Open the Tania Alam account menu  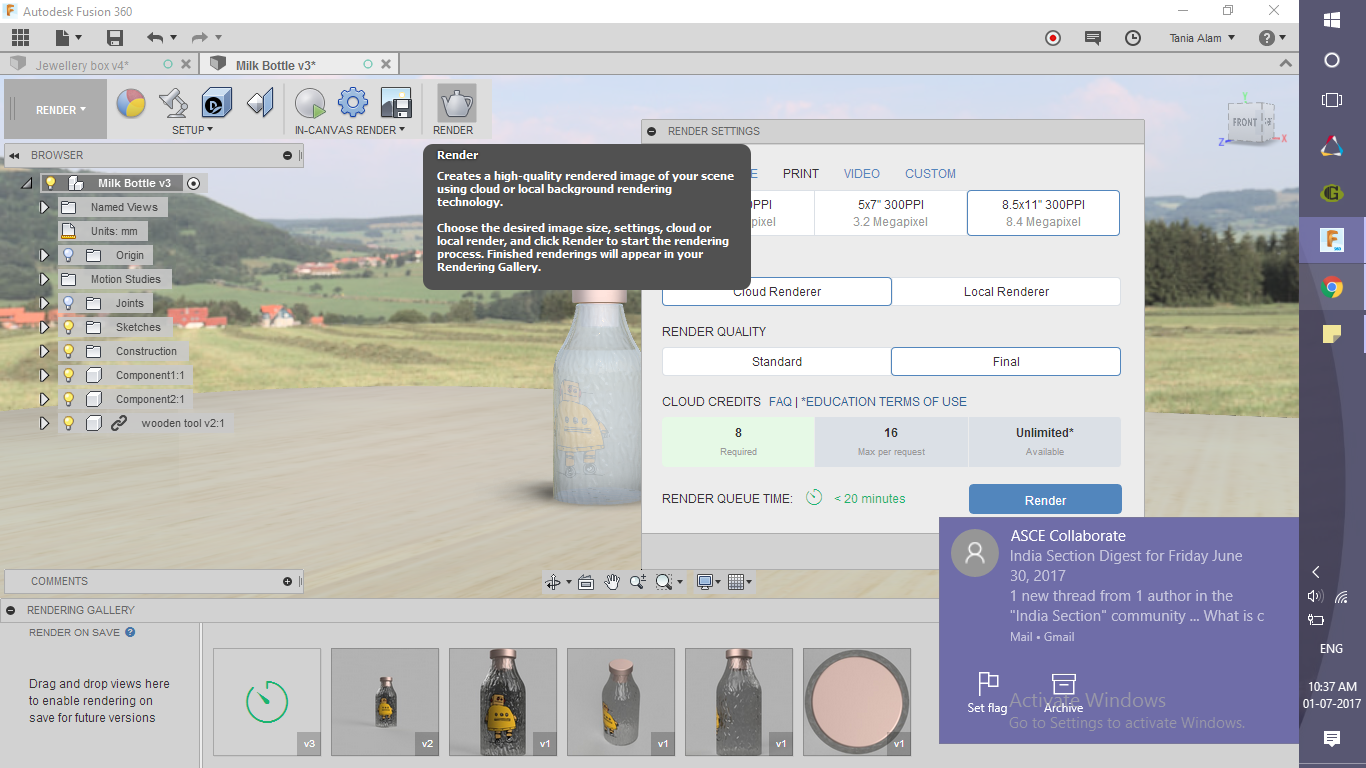(x=1202, y=38)
